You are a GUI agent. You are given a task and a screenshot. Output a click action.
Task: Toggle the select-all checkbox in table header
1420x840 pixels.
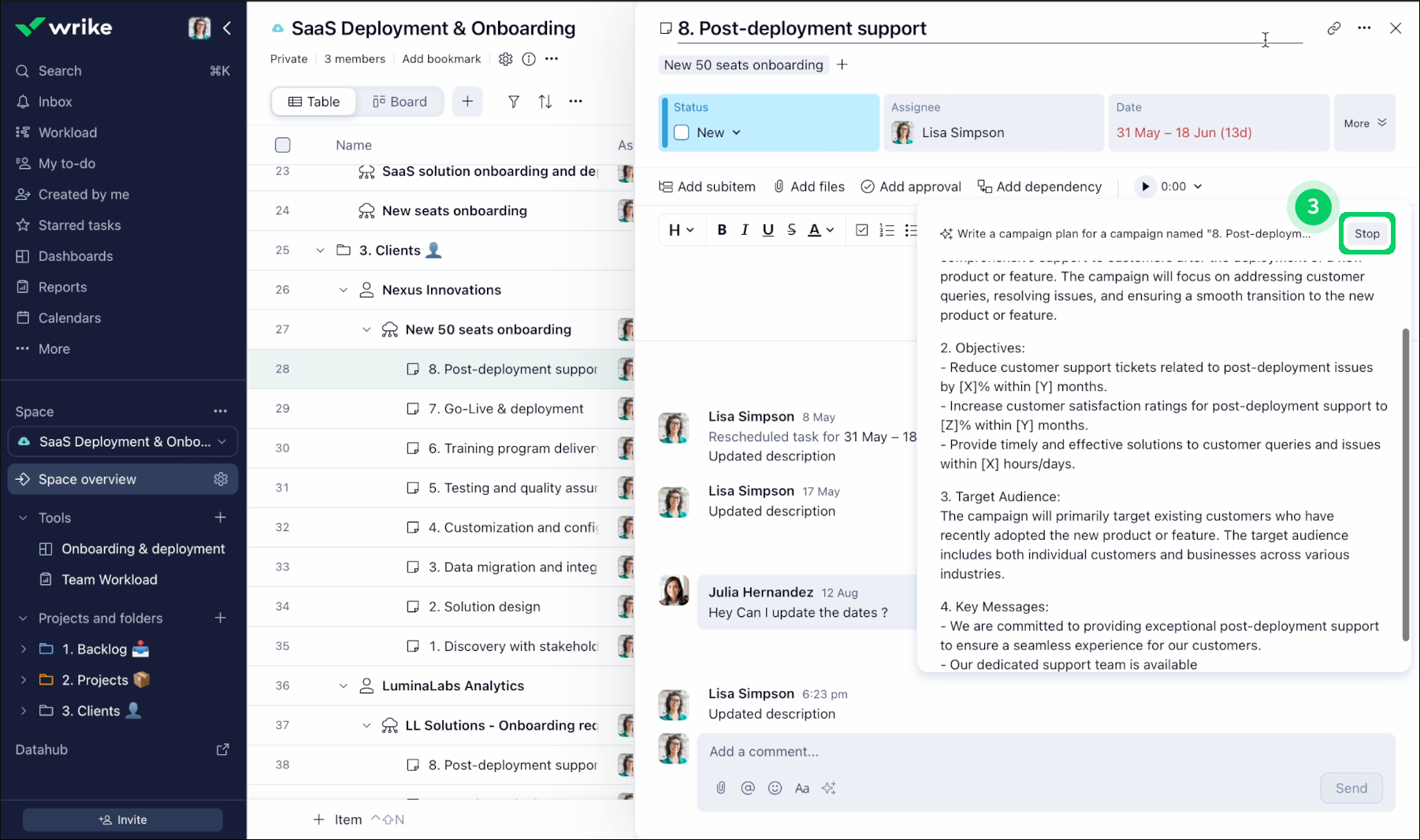pyautogui.click(x=283, y=145)
